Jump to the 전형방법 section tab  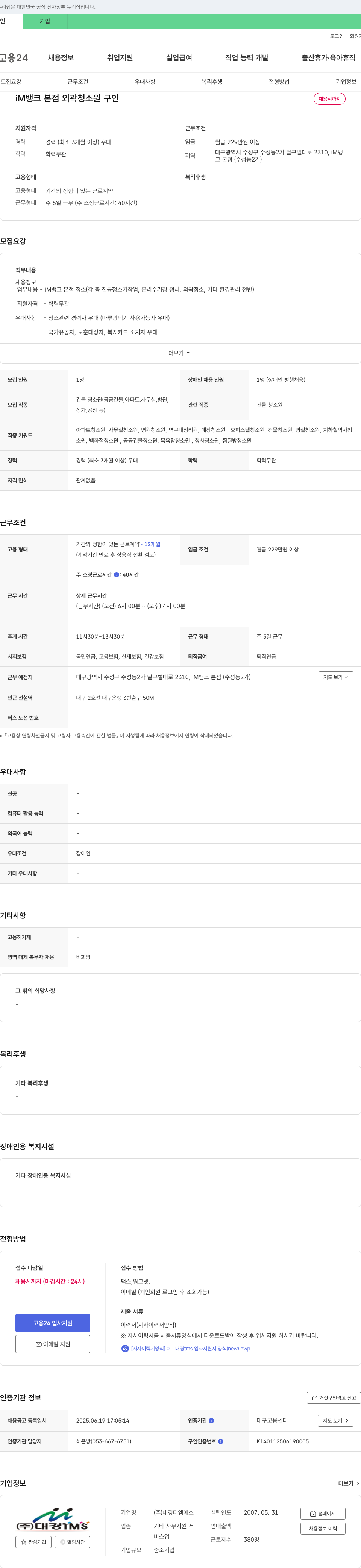(279, 82)
